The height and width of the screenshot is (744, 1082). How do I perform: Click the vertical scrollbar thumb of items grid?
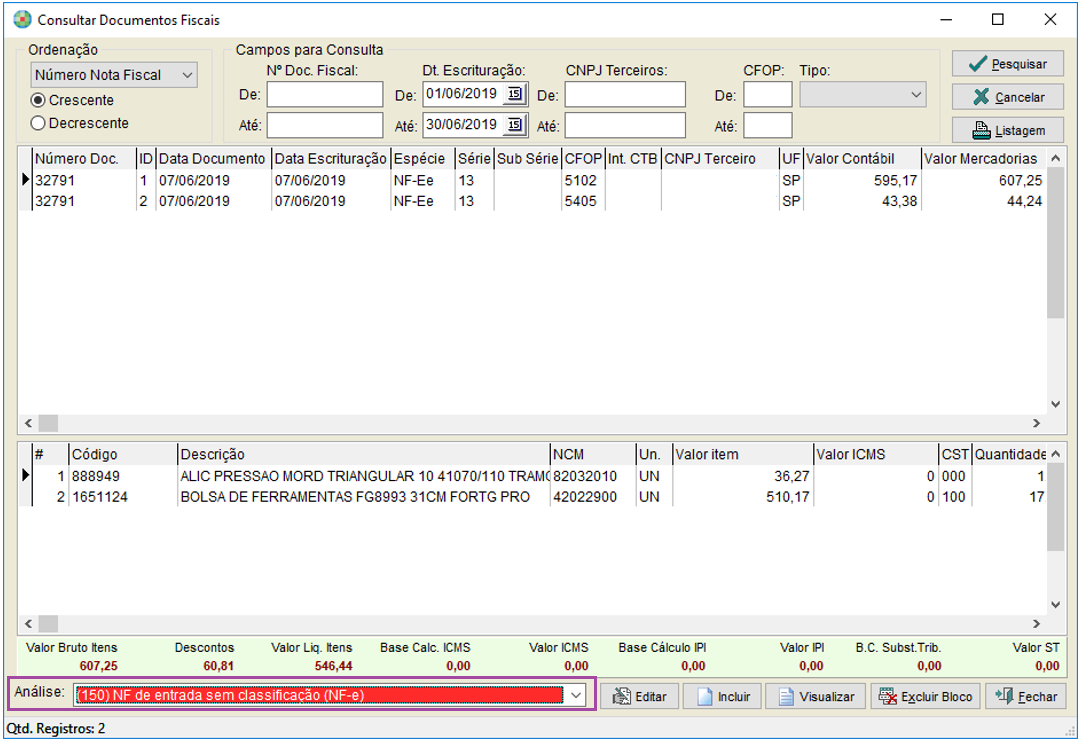click(1055, 507)
